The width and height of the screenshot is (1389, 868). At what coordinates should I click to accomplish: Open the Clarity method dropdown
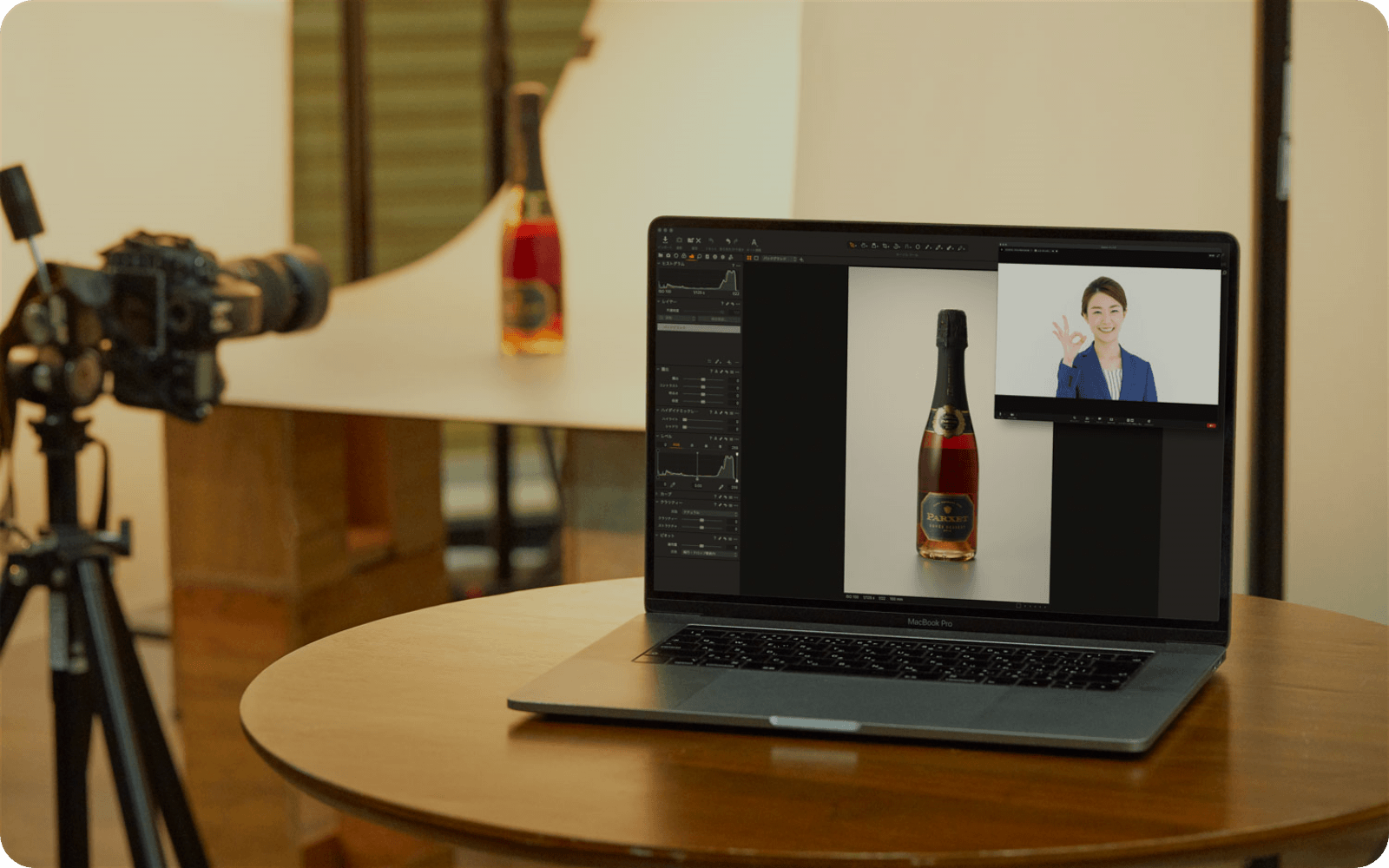click(x=710, y=512)
